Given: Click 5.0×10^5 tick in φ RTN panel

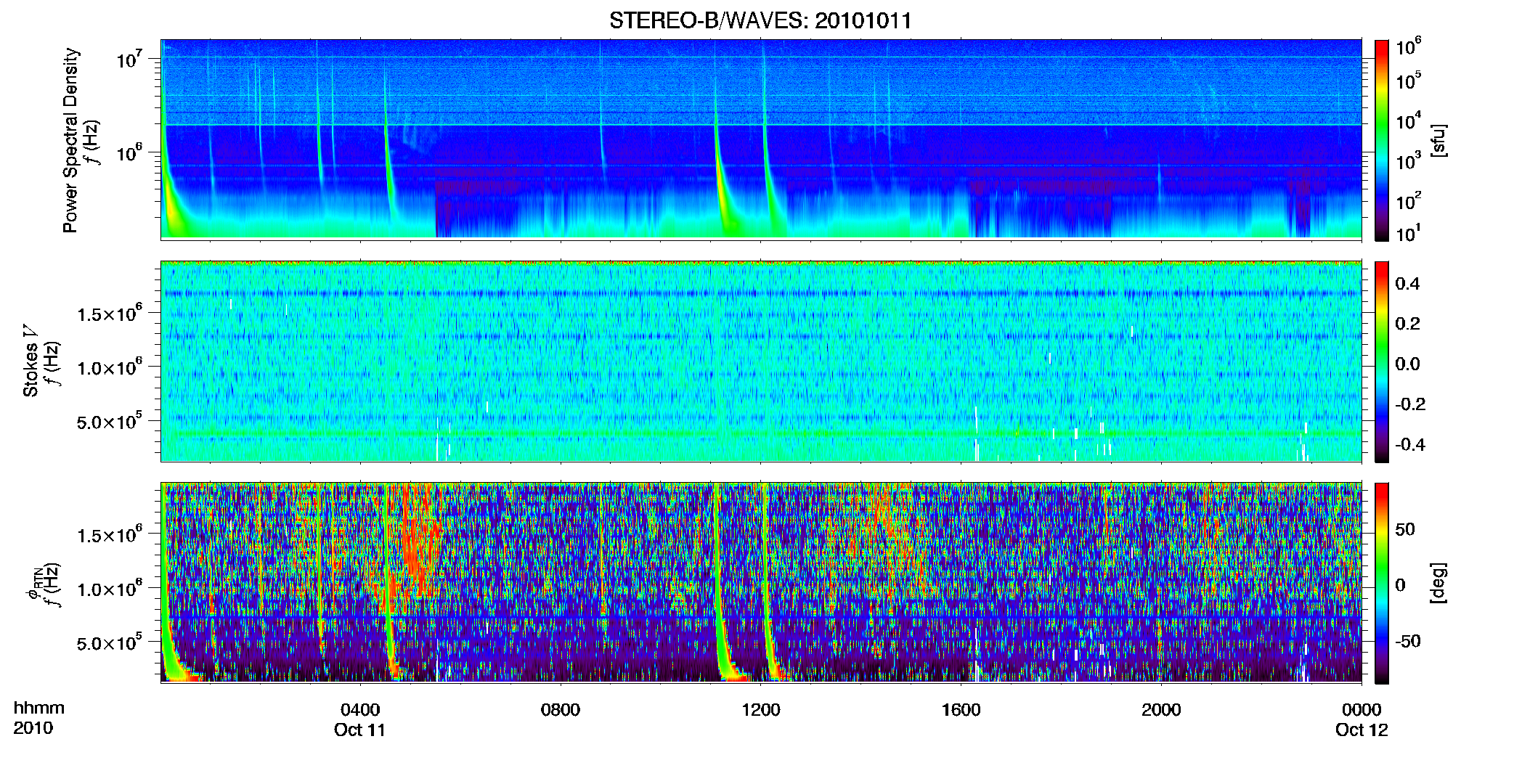Looking at the screenshot, I should pyautogui.click(x=109, y=642).
